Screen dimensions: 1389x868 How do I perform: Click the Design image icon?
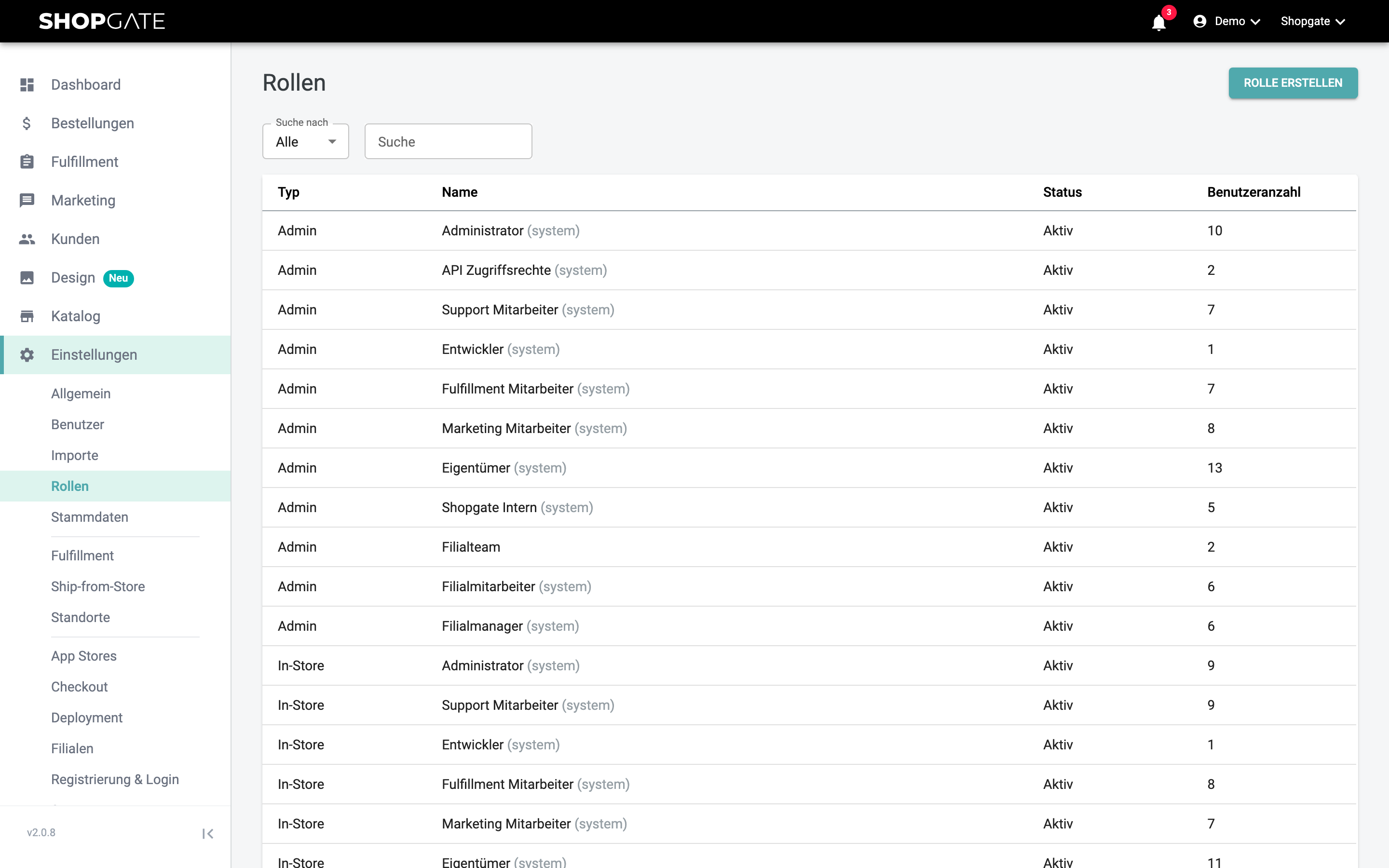click(27, 278)
